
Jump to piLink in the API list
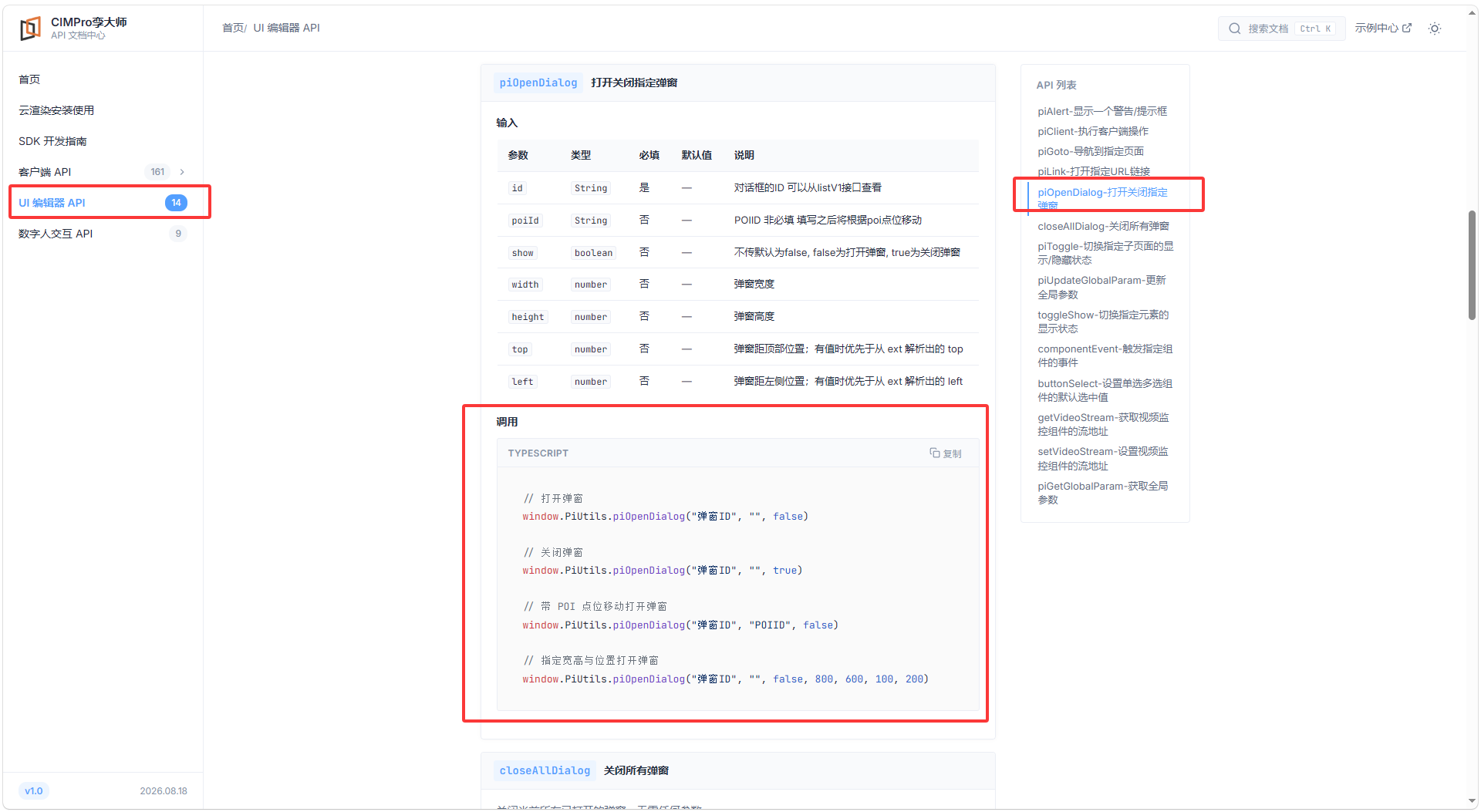[1094, 171]
